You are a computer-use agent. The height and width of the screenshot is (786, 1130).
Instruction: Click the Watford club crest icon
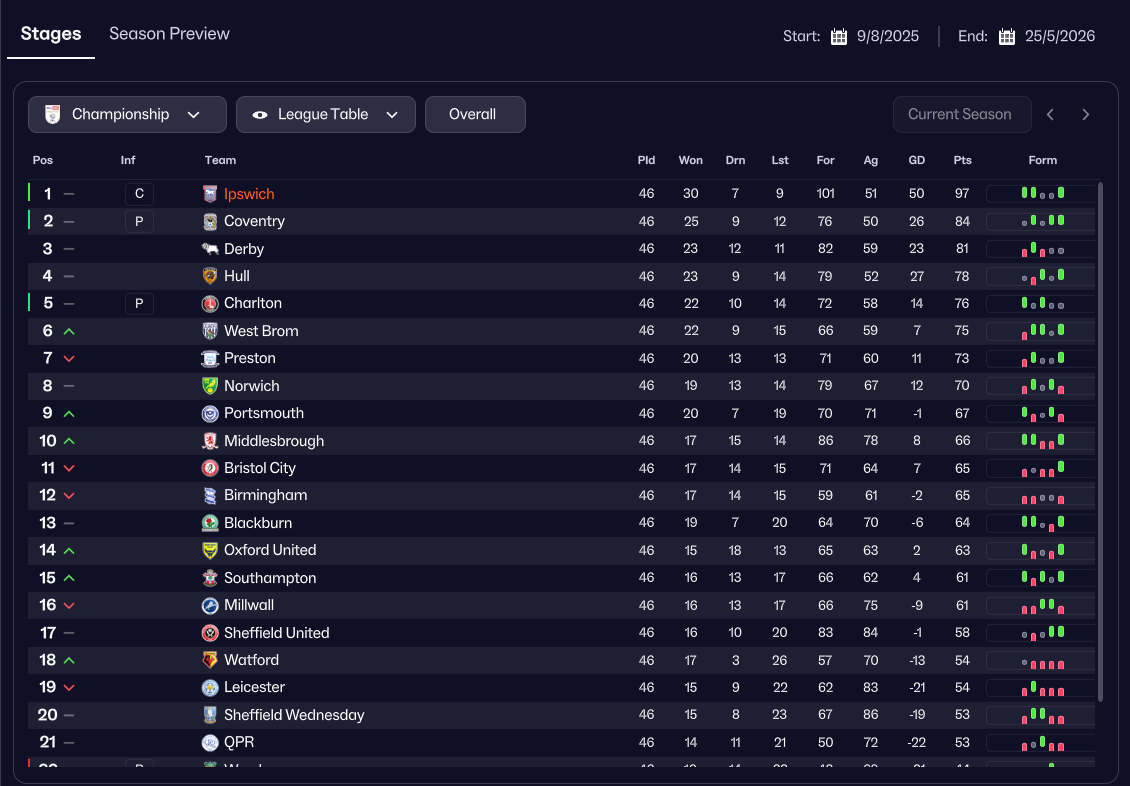(x=210, y=660)
